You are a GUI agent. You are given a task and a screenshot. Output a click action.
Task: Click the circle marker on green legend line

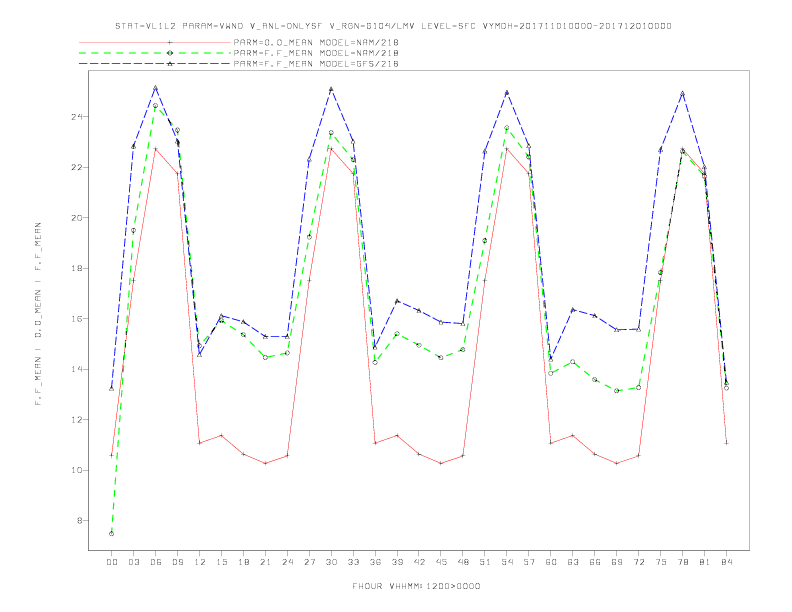tap(170, 53)
